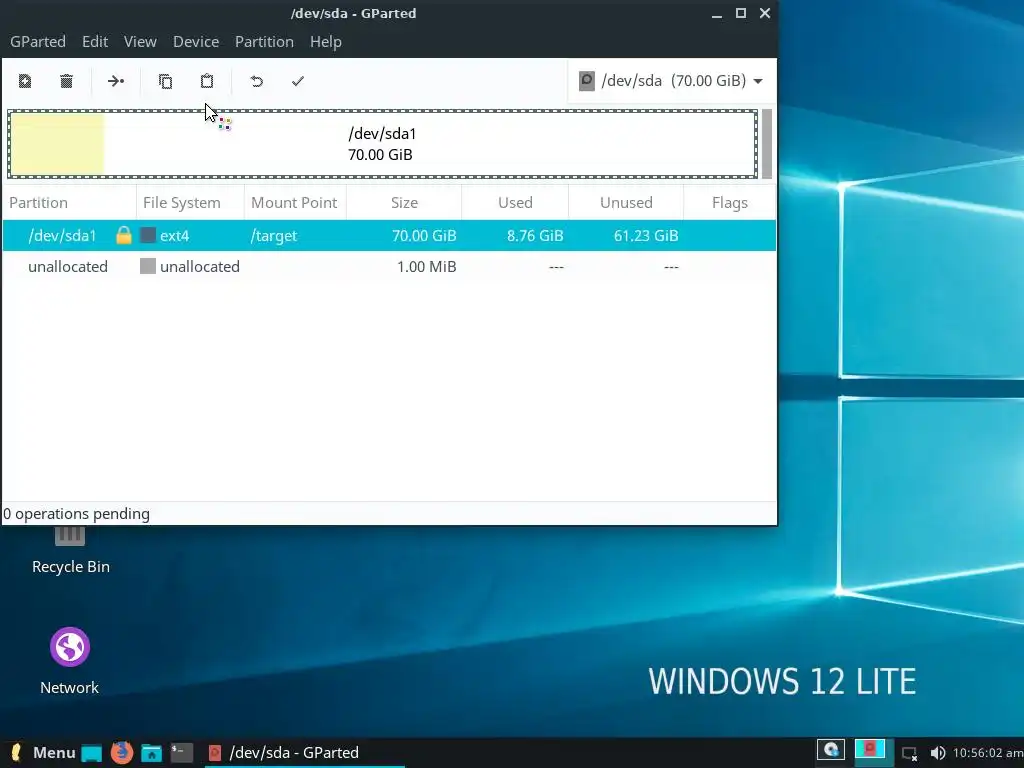Click the Undo last operation icon
1024x768 pixels.
[257, 81]
